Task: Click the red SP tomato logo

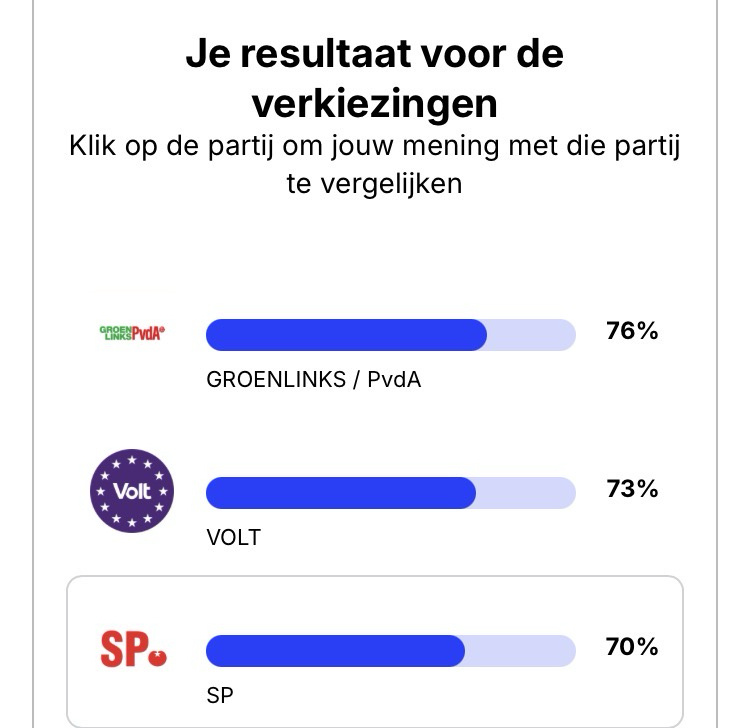Action: coord(133,650)
